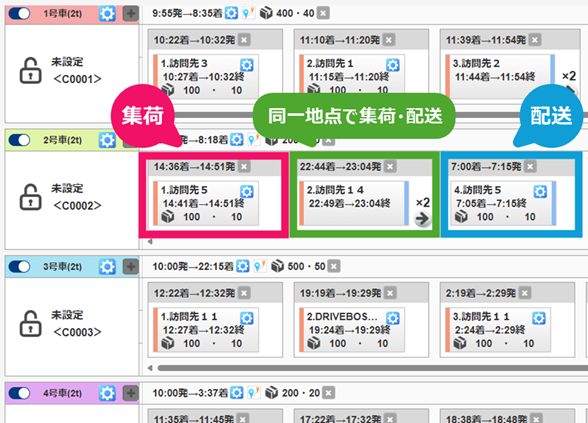Image resolution: width=588 pixels, height=423 pixels.
Task: Click lock icon next to C0003
Action: [x=30, y=323]
